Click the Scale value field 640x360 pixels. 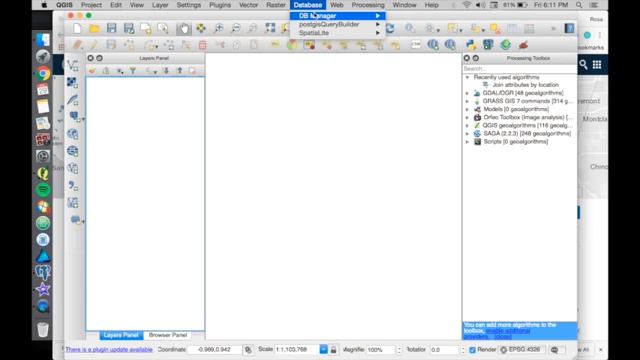[x=297, y=350]
